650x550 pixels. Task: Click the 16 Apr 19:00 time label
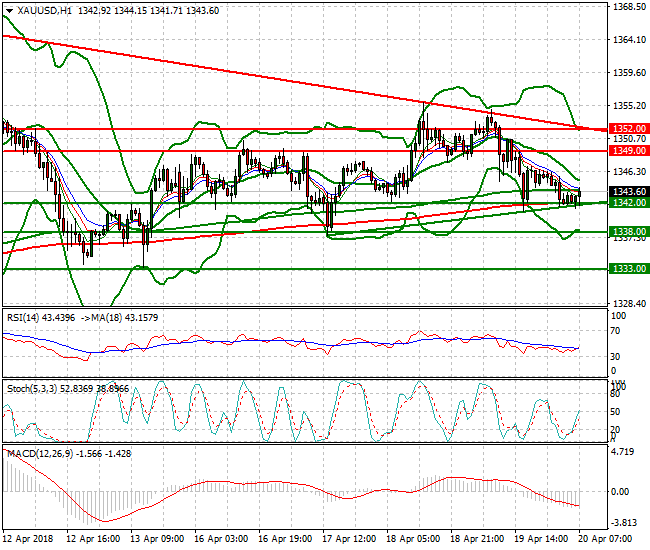coord(285,539)
